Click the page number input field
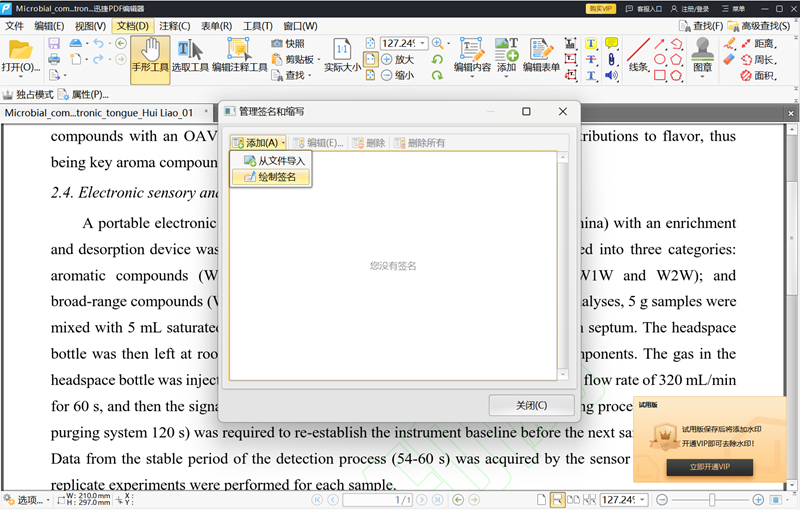Viewport: 800px width, 510px height. pyautogui.click(x=377, y=500)
